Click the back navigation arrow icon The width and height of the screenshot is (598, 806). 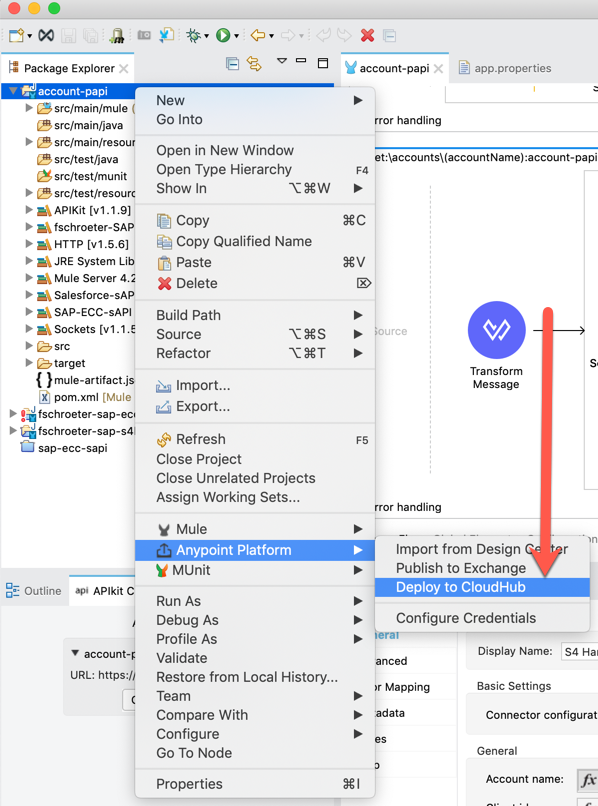(258, 35)
